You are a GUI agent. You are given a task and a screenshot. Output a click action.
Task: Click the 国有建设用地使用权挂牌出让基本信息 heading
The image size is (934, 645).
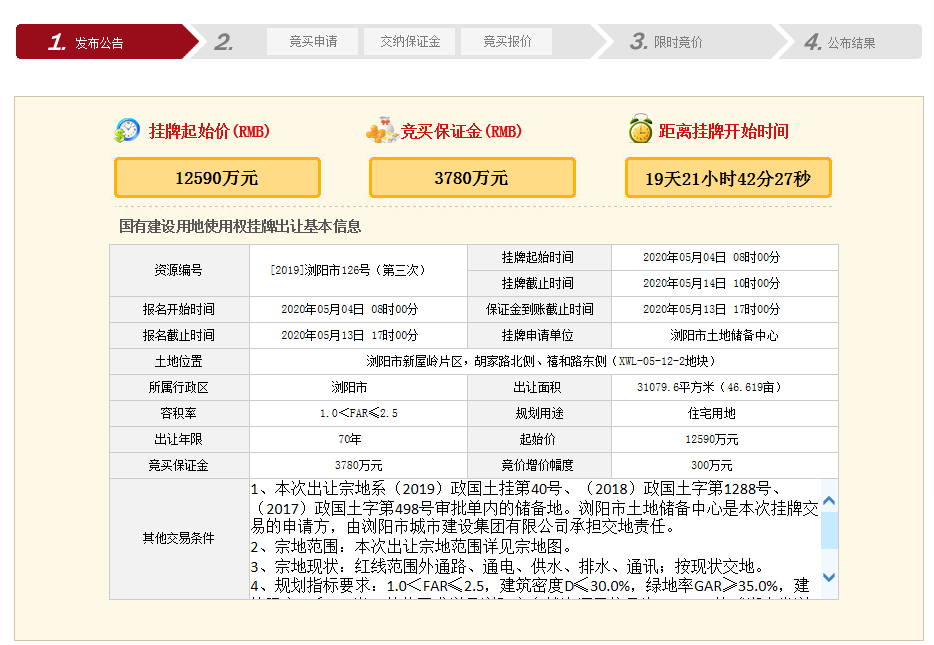tap(240, 226)
